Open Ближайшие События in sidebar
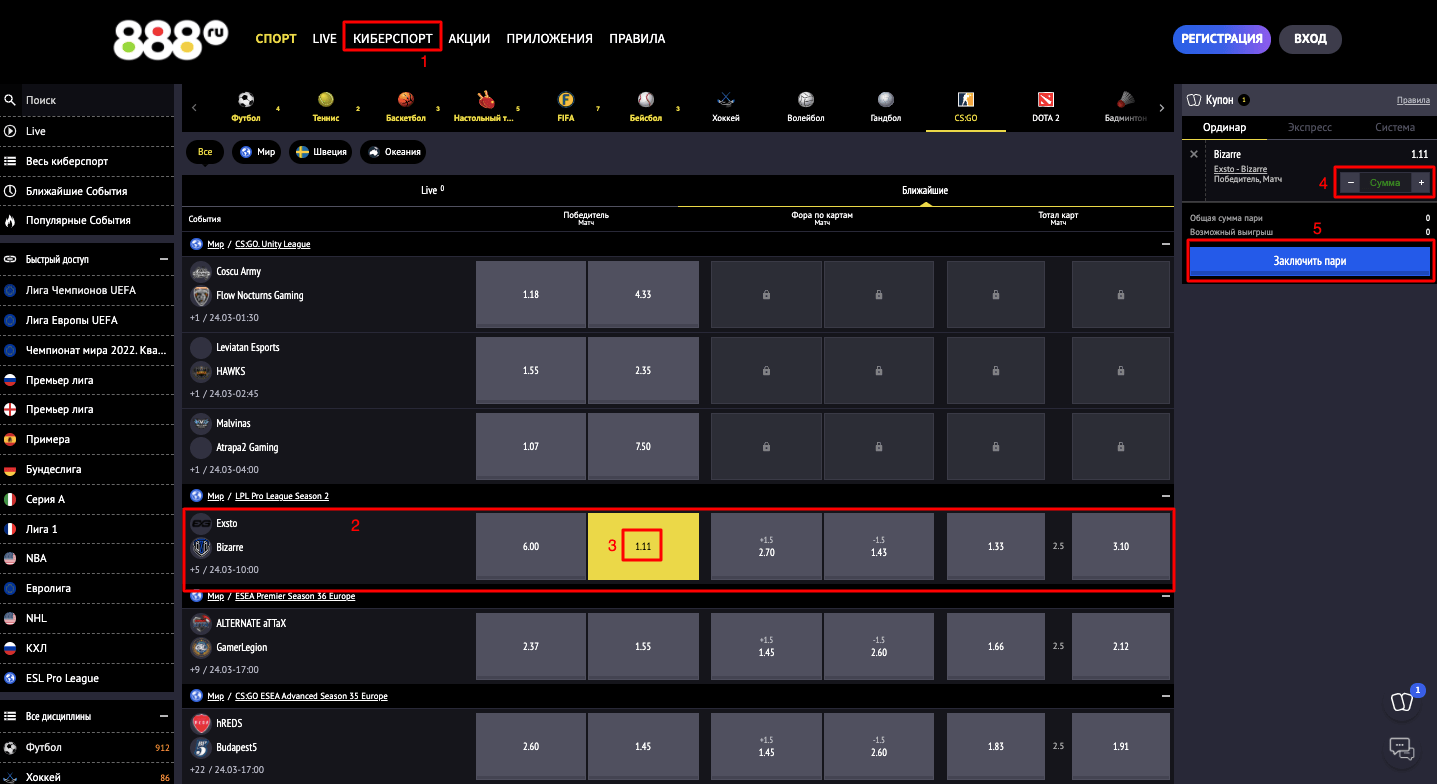This screenshot has height=784, width=1437. [87, 191]
